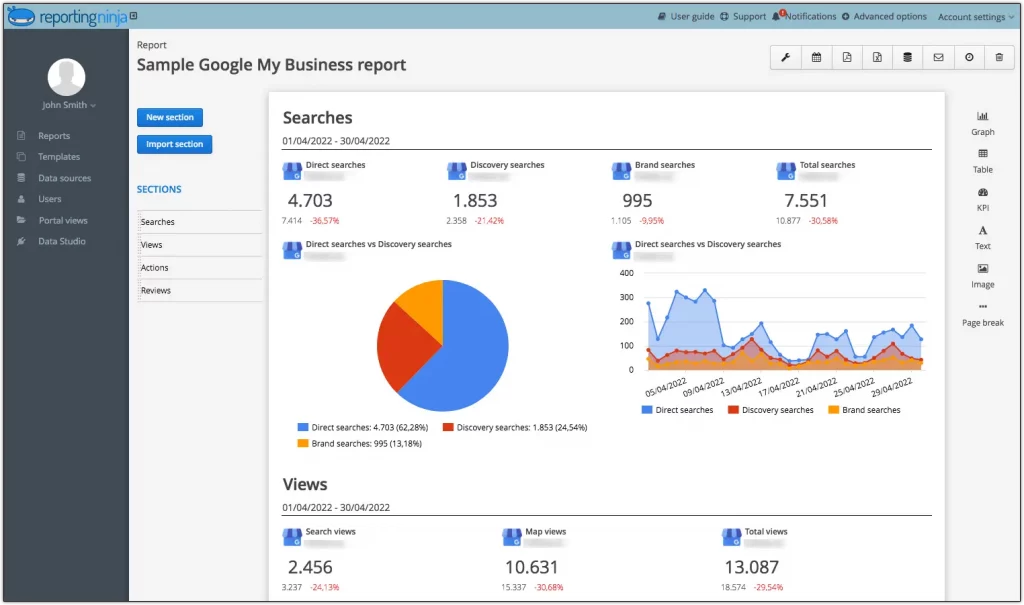This screenshot has height=605, width=1024.
Task: Add a Text widget from the right panel
Action: pos(982,238)
